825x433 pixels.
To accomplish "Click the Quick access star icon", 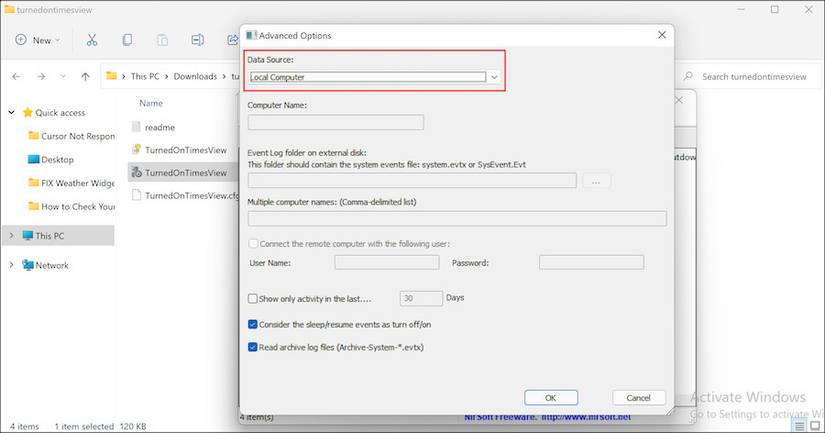I will pyautogui.click(x=27, y=113).
